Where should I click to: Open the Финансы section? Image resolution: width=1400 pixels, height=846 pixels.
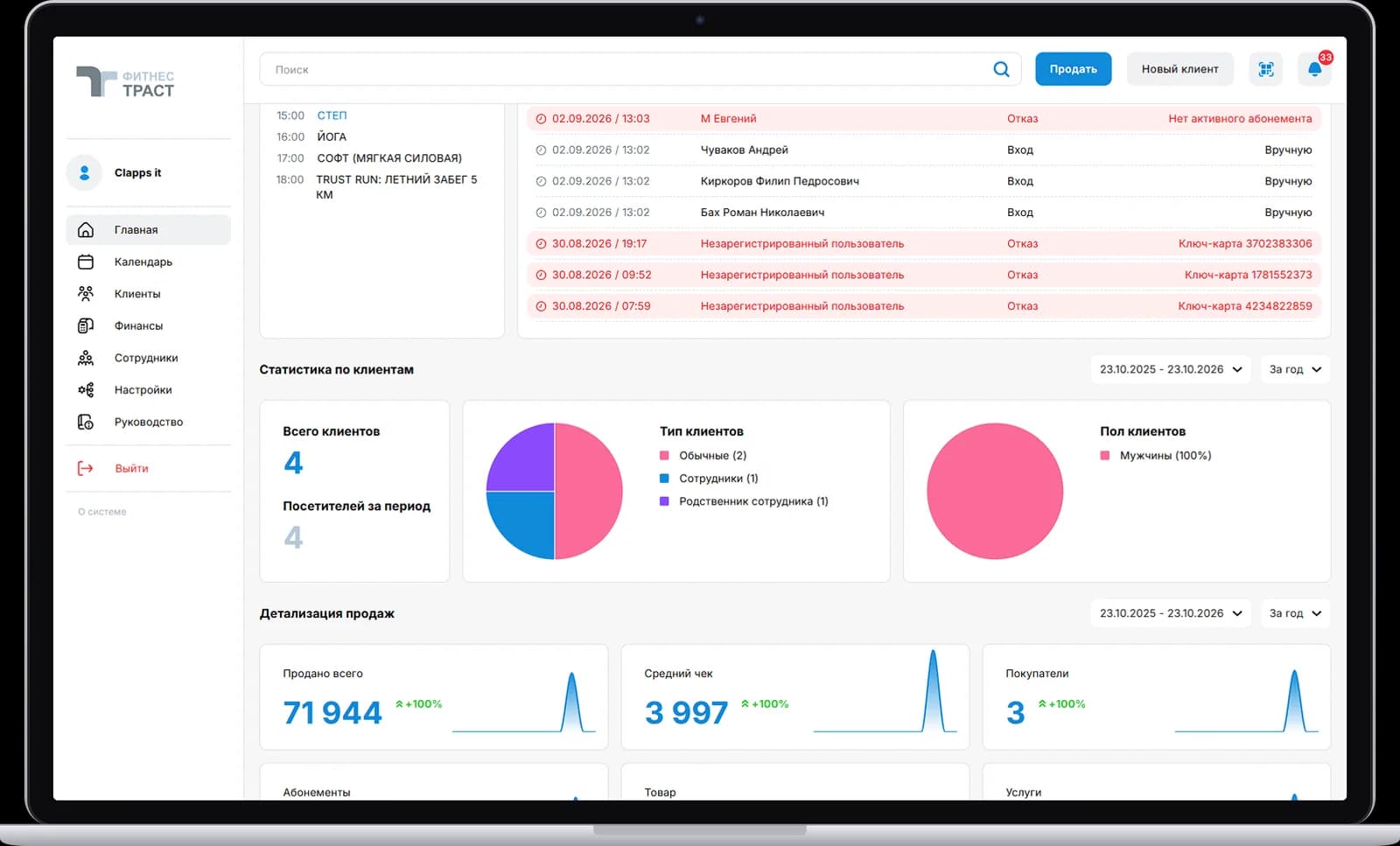149,325
